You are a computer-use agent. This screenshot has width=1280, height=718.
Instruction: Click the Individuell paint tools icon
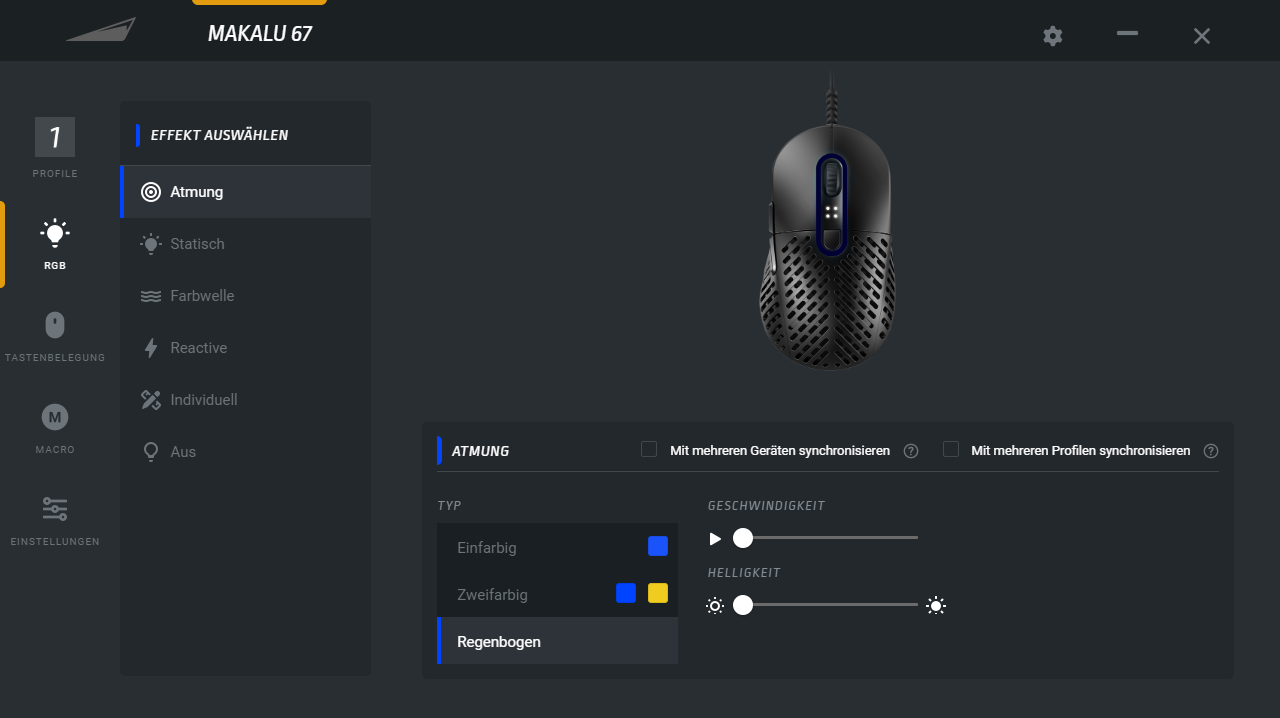point(151,400)
